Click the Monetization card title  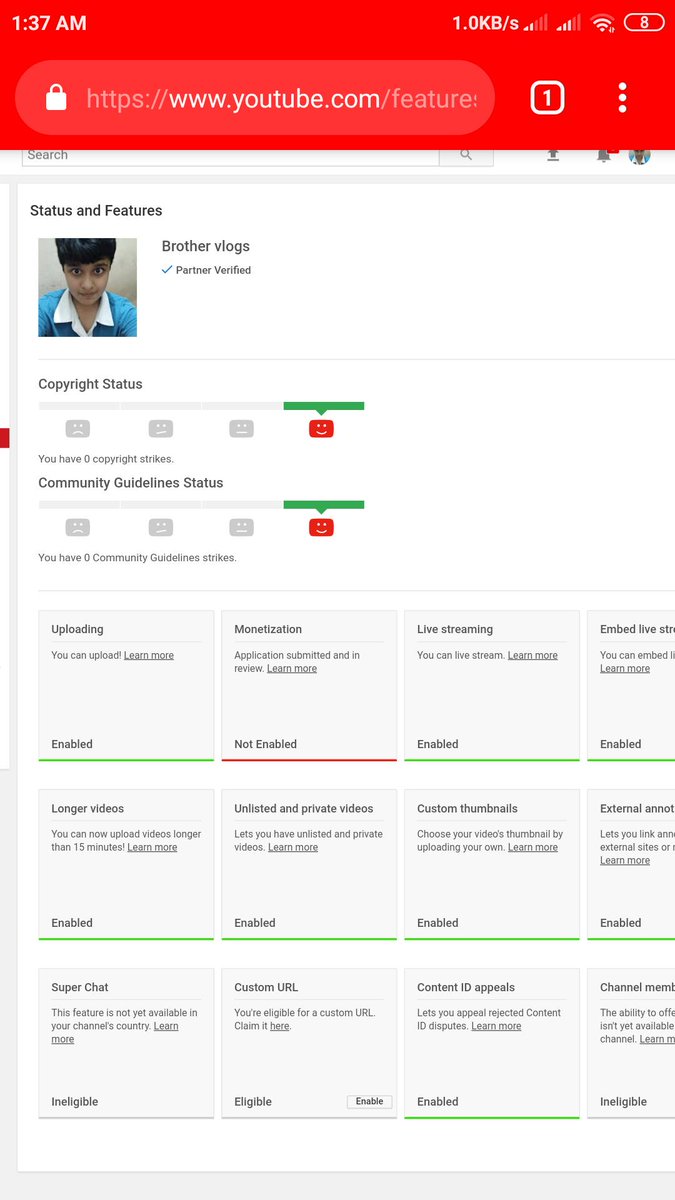click(x=268, y=629)
